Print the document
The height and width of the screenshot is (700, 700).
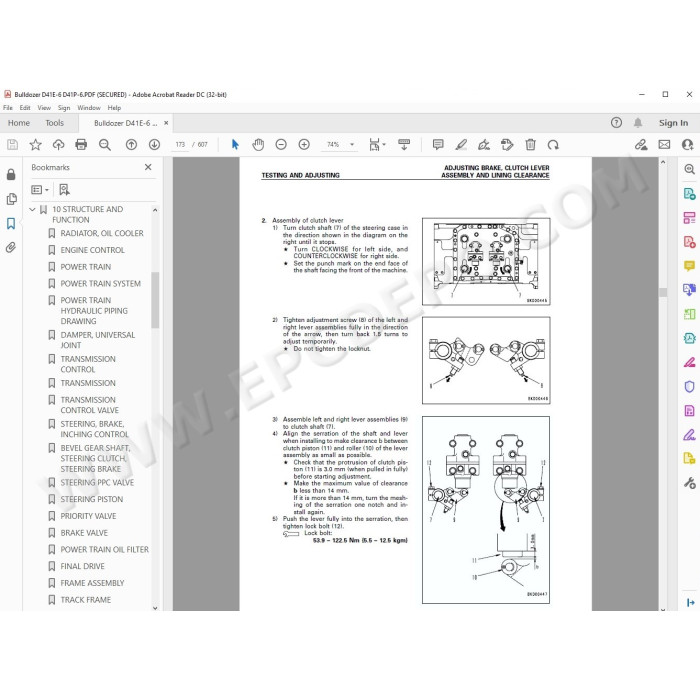click(x=81, y=145)
